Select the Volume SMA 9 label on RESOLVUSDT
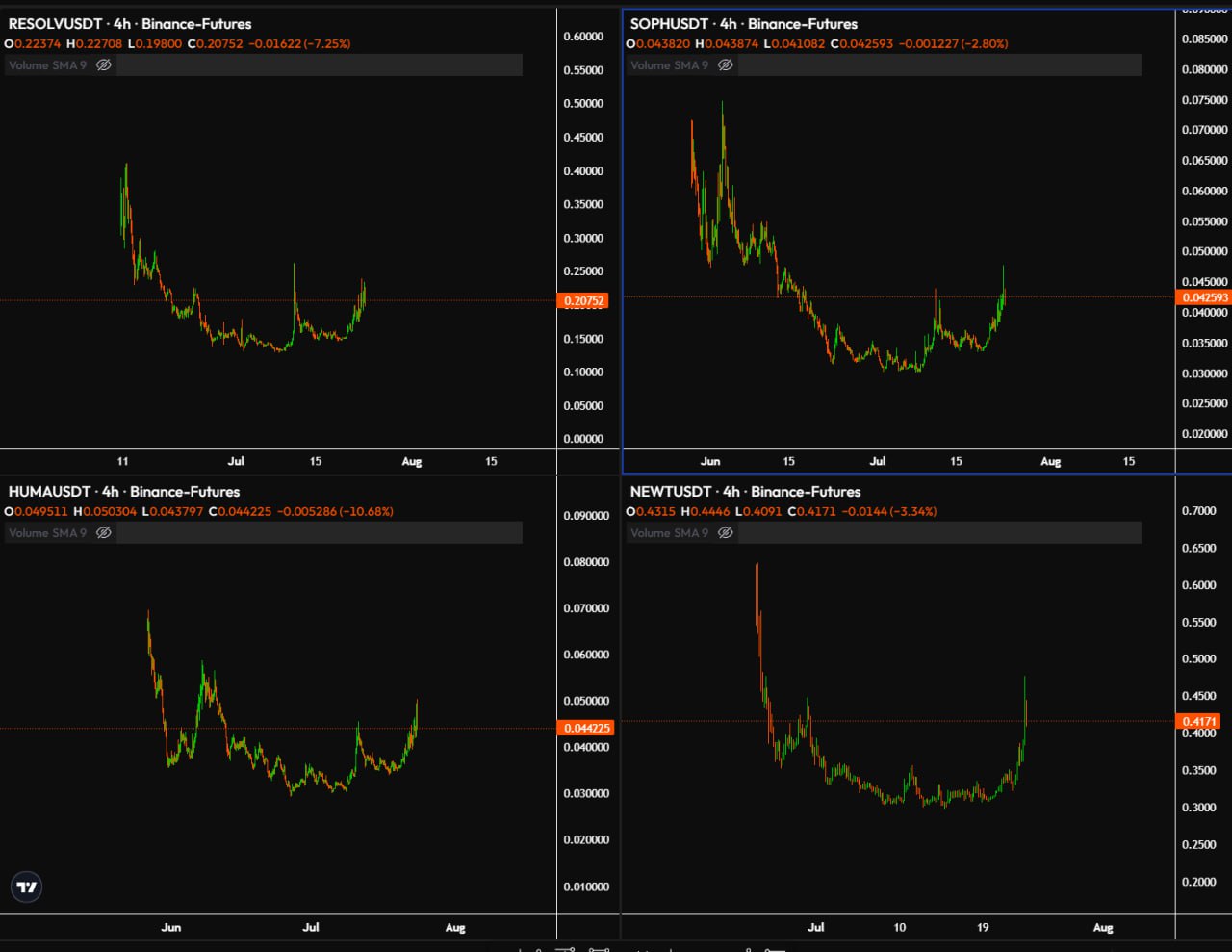 tap(47, 65)
